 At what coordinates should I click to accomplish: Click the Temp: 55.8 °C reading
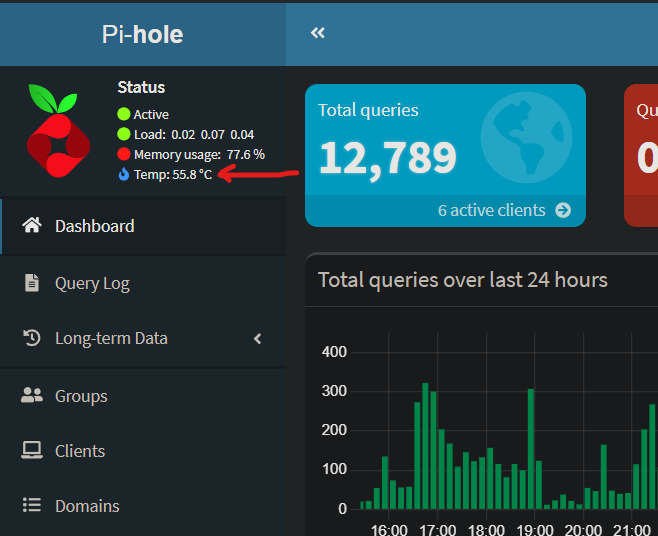coord(173,174)
